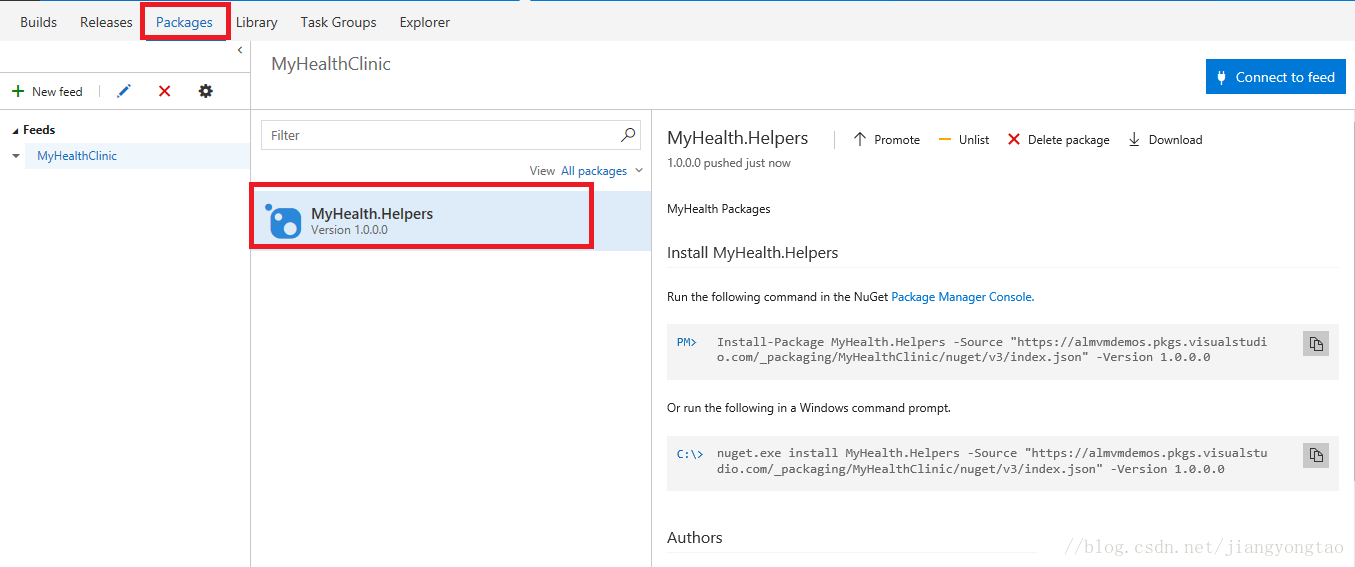Click the pencil edit feed icon
The height and width of the screenshot is (567, 1355).
(x=124, y=91)
